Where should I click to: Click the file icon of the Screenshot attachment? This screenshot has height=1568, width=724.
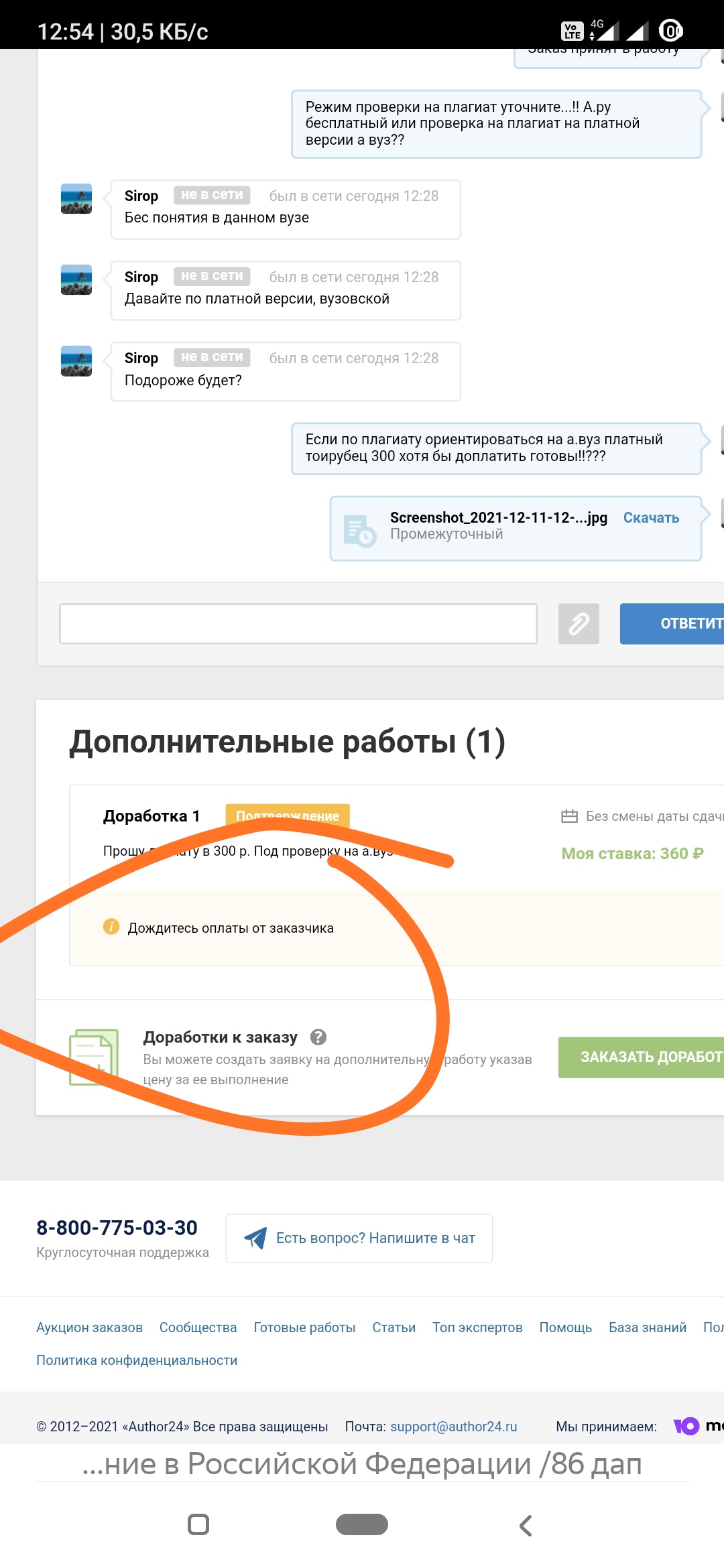coord(359,531)
